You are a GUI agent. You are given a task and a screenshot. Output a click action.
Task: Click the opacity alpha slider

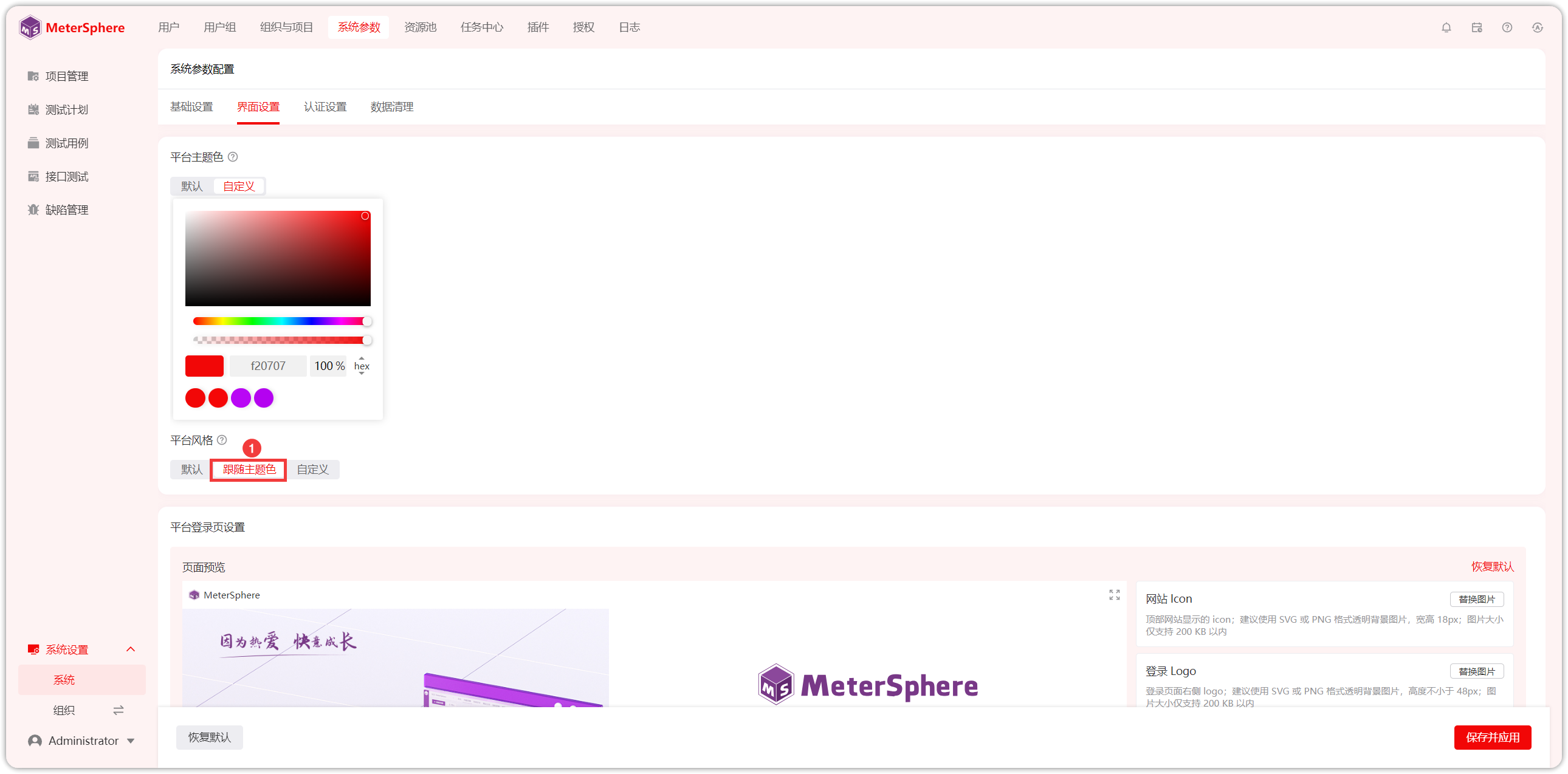click(x=281, y=340)
